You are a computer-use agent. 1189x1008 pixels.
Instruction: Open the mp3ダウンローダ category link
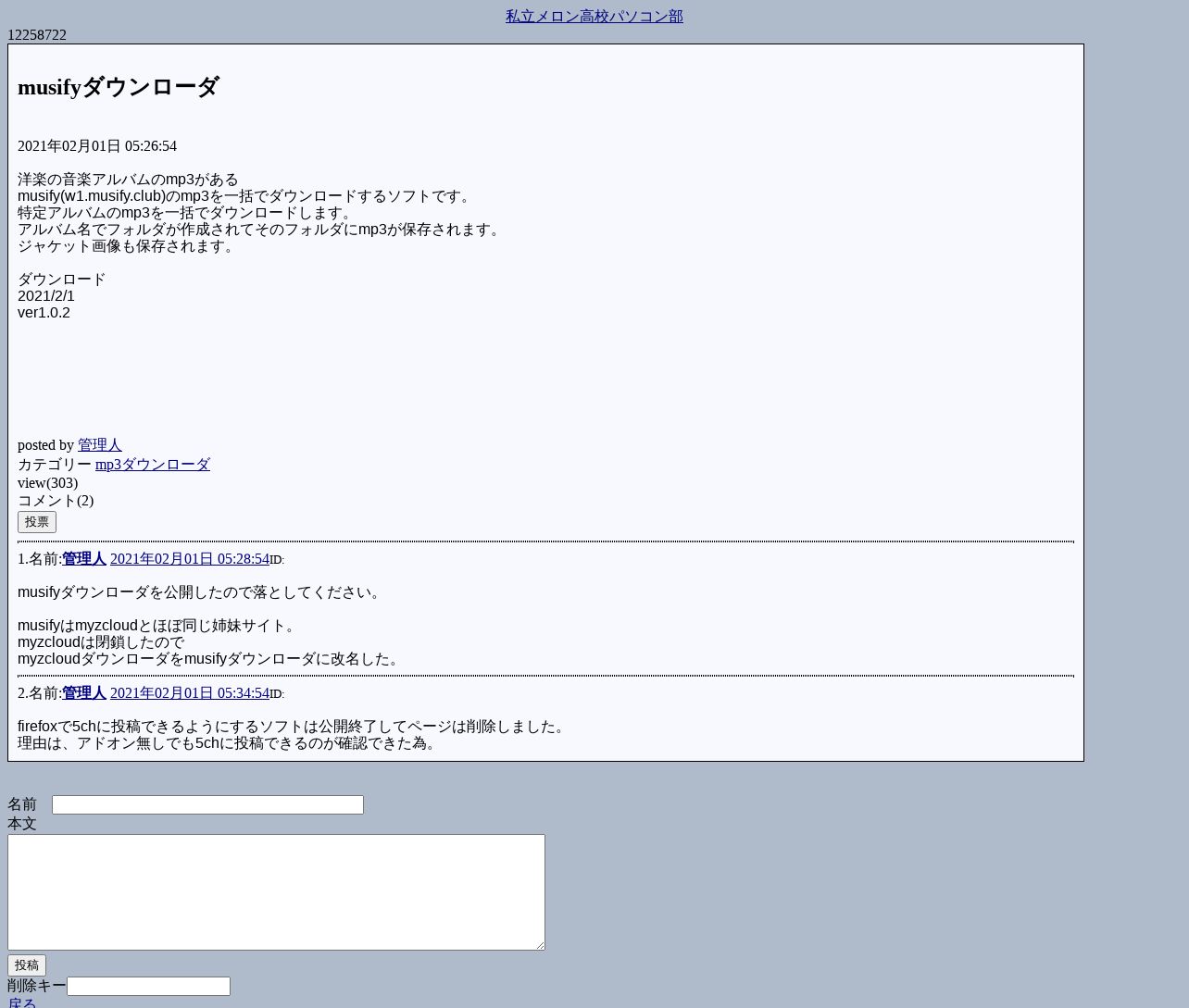(x=153, y=465)
